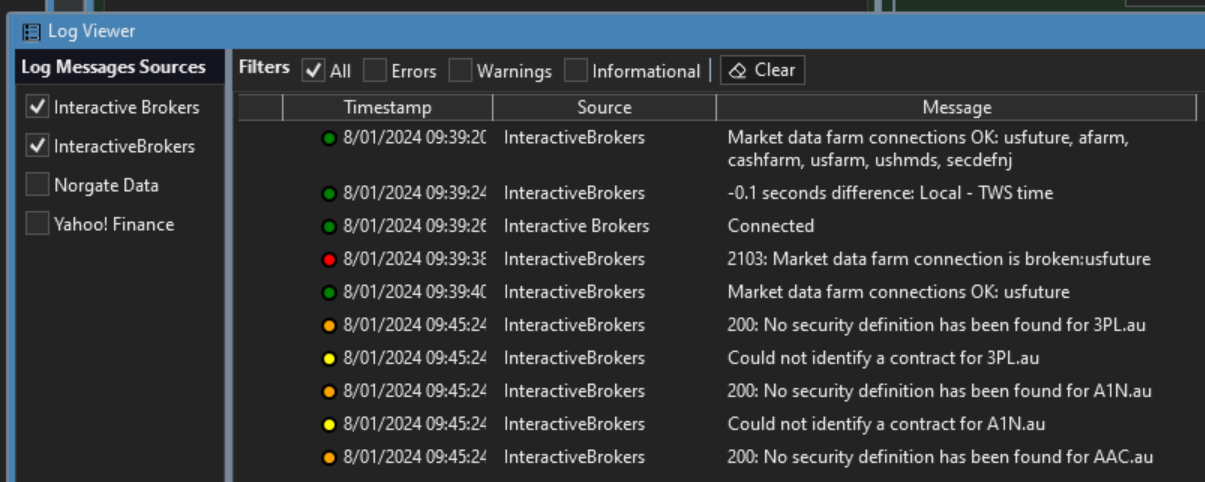Viewport: 1205px width, 482px height.
Task: Uncheck the InteractiveBrokers source checkbox
Action: (37, 146)
